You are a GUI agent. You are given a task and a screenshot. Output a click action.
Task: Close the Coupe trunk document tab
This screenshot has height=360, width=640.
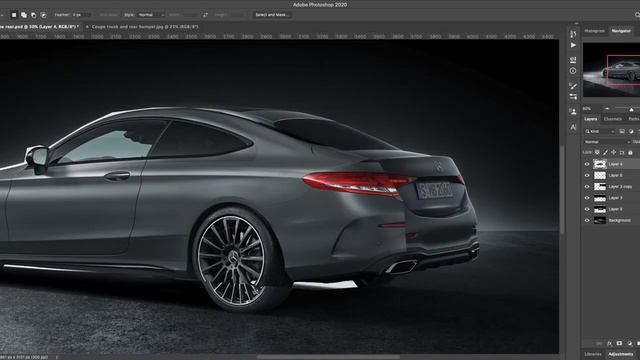point(87,27)
